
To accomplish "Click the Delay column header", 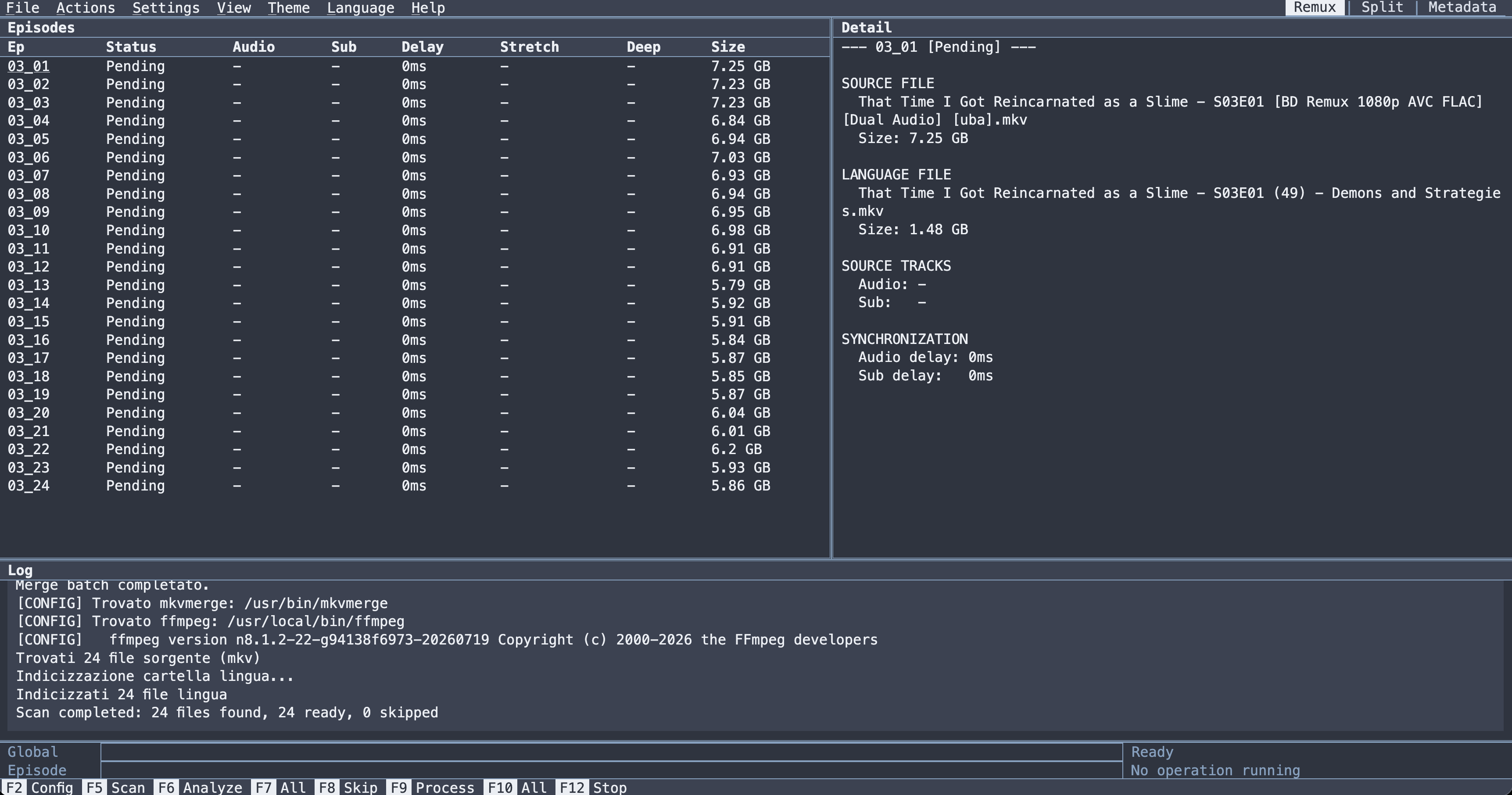I will click(423, 47).
